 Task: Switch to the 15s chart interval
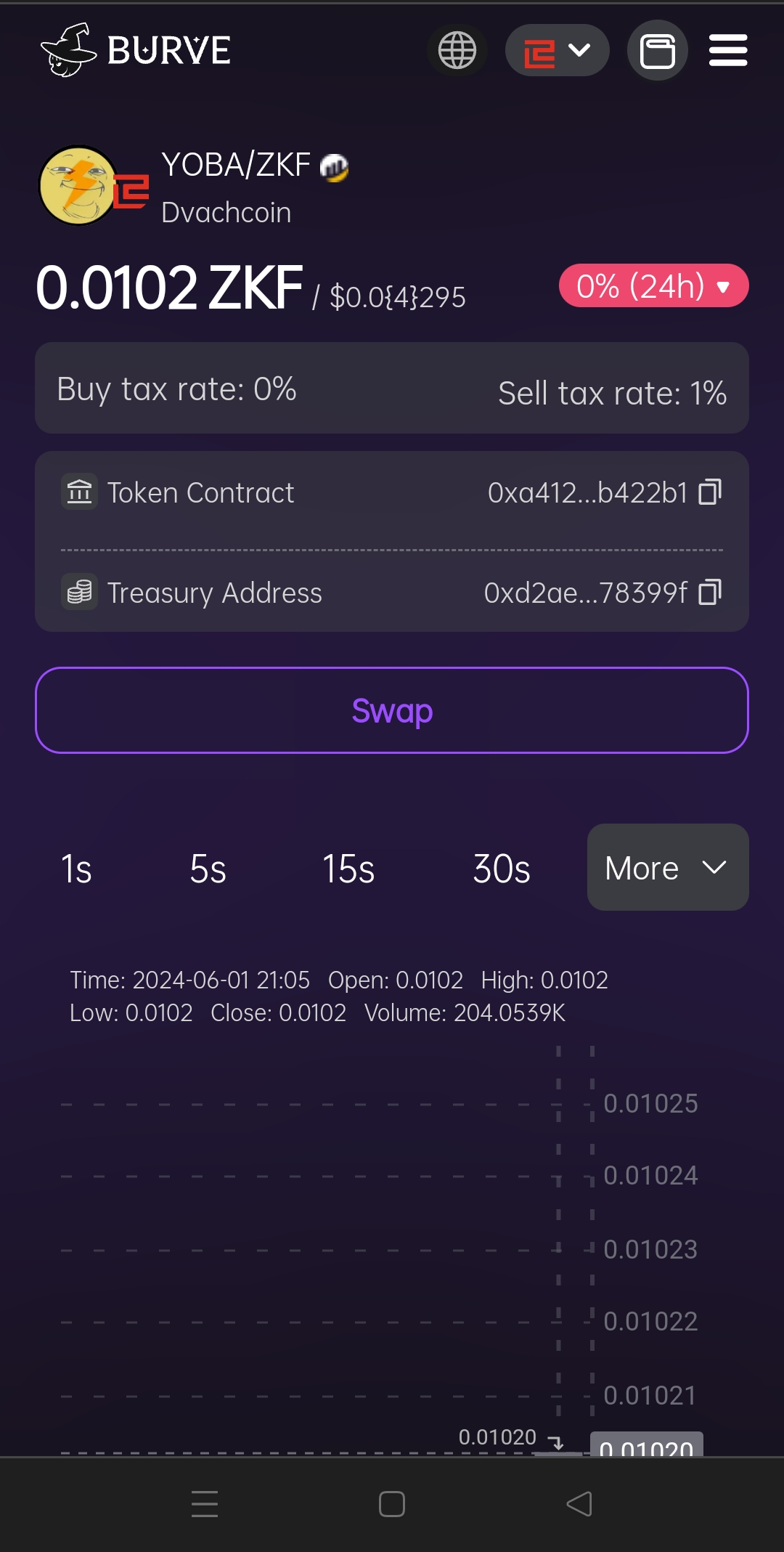pyautogui.click(x=348, y=869)
